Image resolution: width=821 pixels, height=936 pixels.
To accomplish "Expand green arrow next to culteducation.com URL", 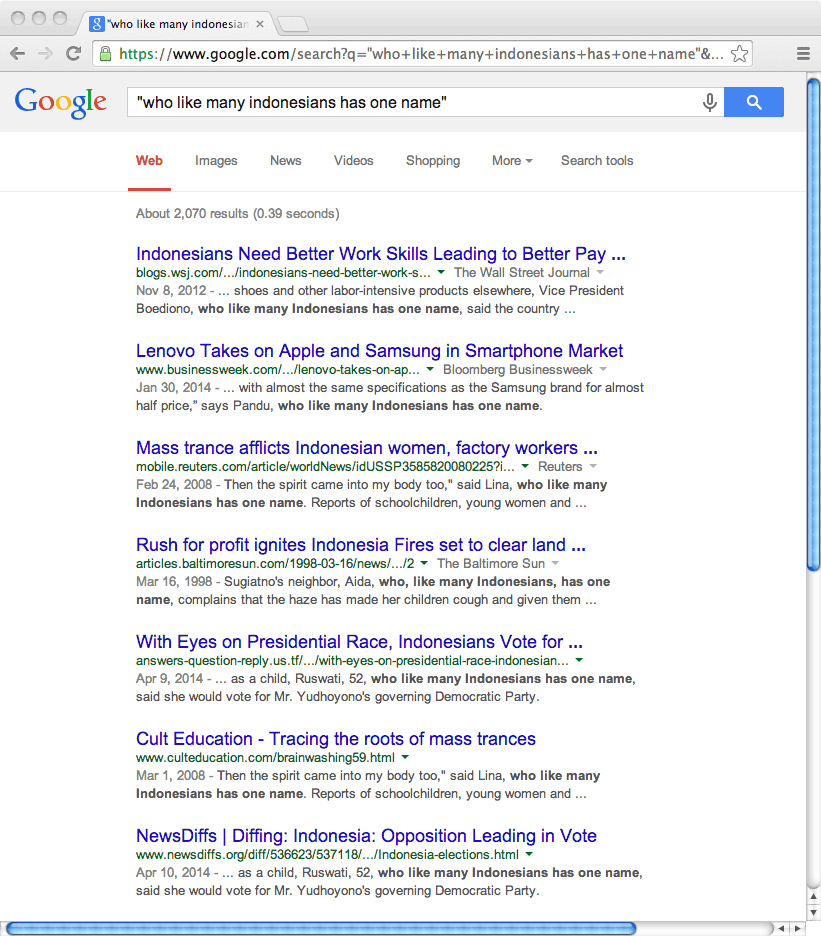I will coord(405,758).
